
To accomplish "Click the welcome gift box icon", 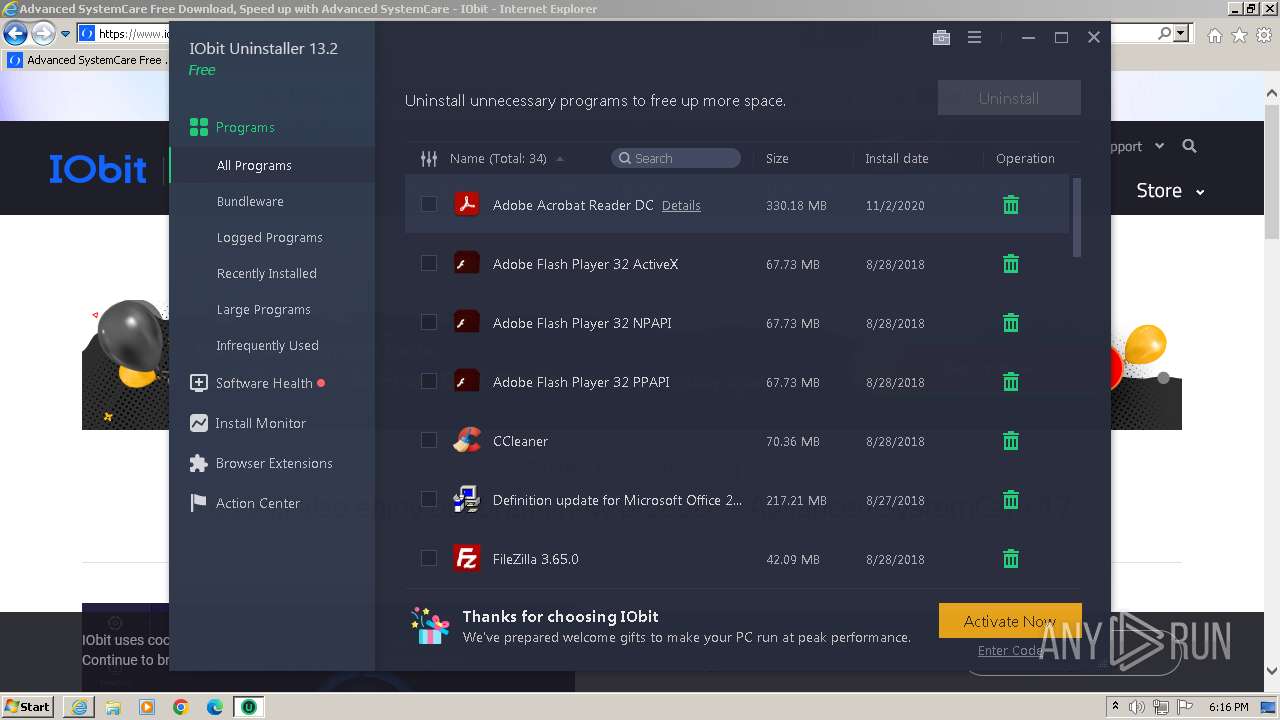I will 430,626.
